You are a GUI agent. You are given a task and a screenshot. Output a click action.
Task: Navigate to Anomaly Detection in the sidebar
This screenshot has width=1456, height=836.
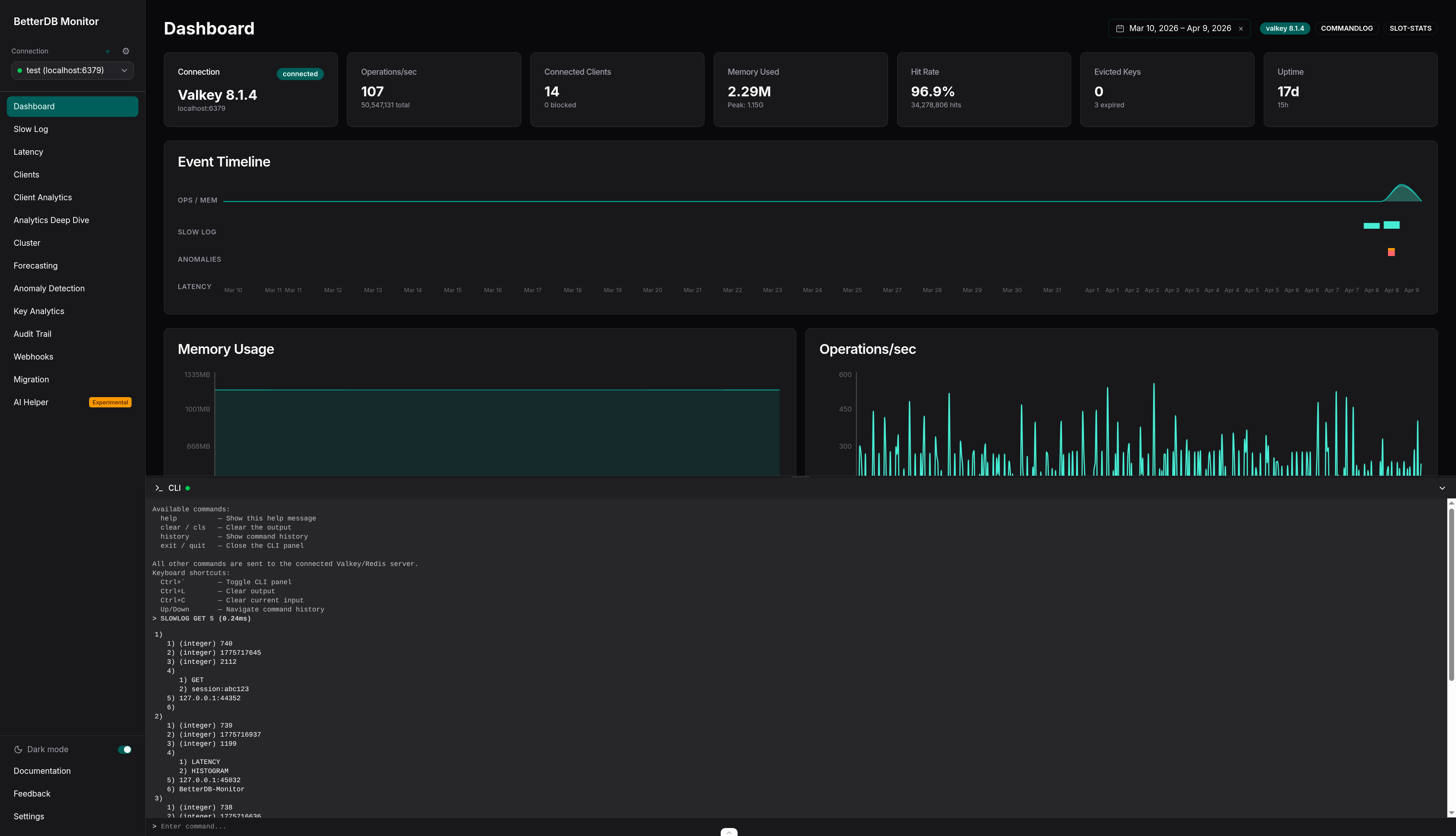(49, 288)
